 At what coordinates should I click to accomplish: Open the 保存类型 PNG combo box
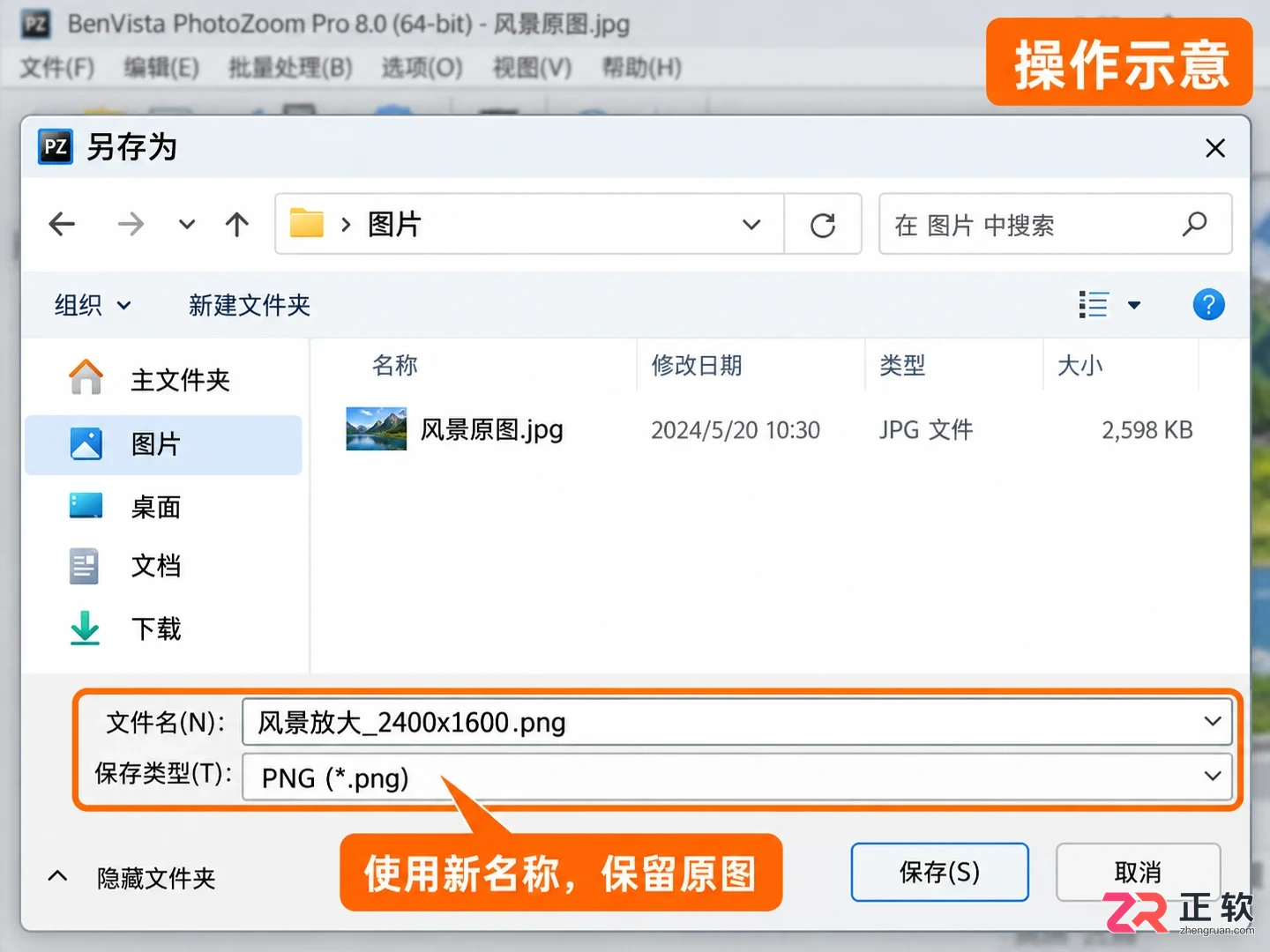[737, 777]
